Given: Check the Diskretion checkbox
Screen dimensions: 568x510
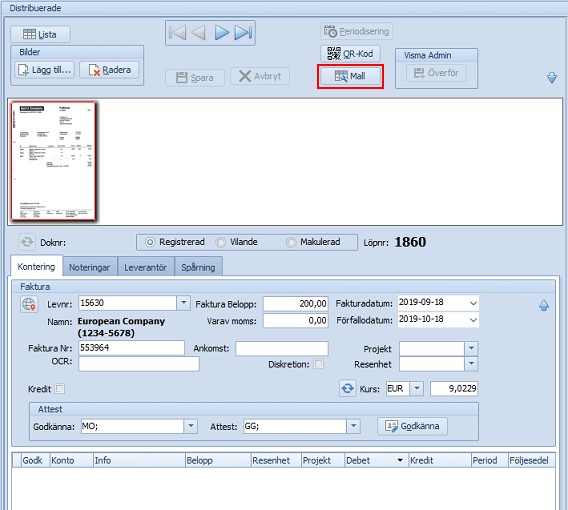Looking at the screenshot, I should click(x=319, y=364).
